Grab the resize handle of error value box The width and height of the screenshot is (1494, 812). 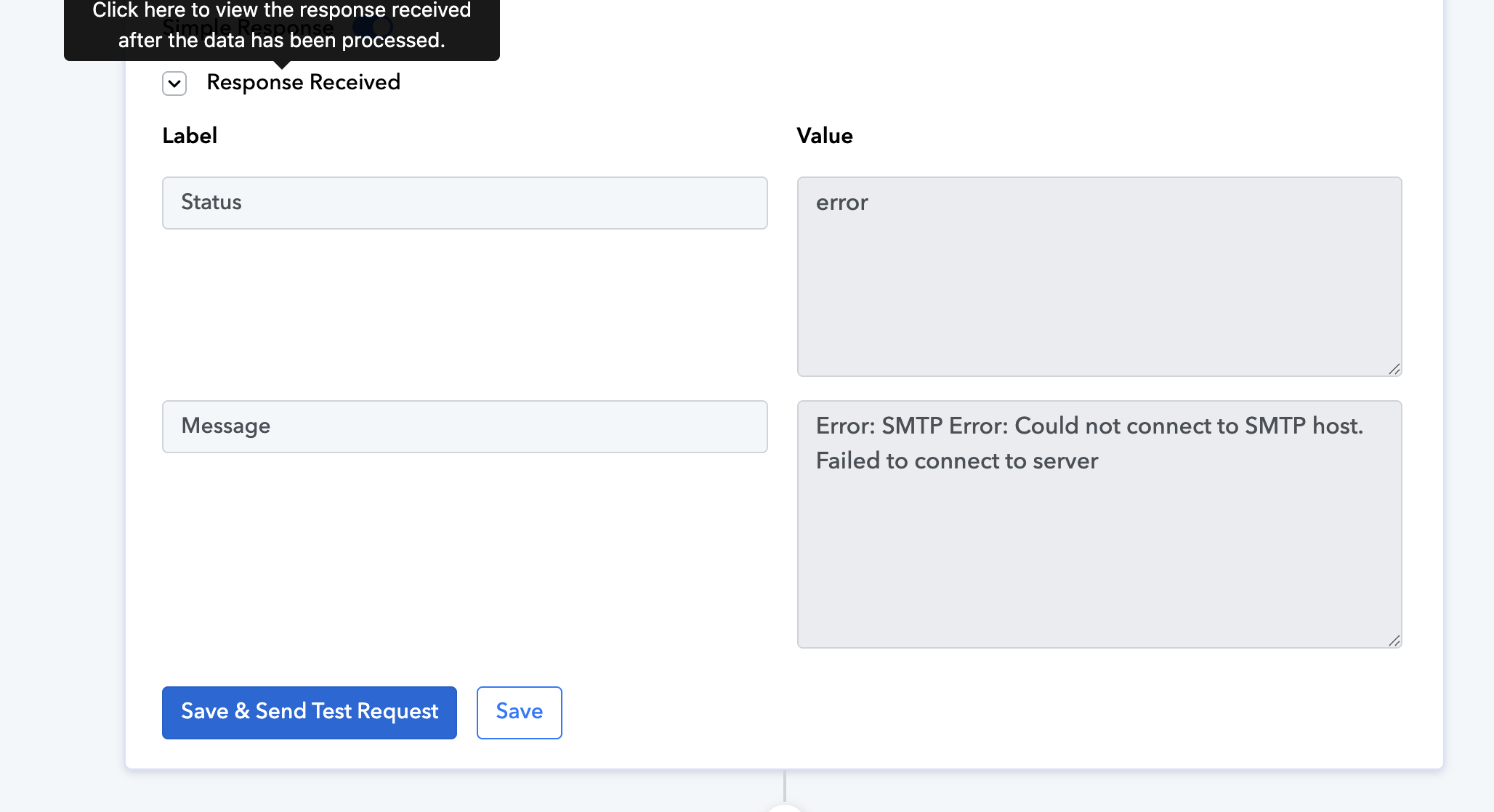click(1394, 369)
